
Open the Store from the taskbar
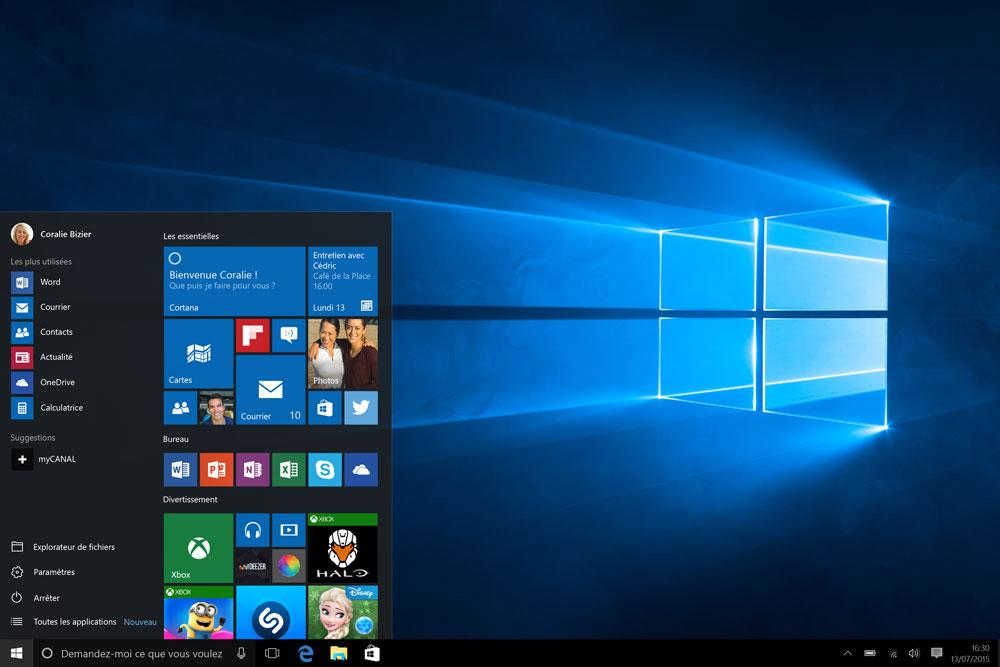[372, 653]
